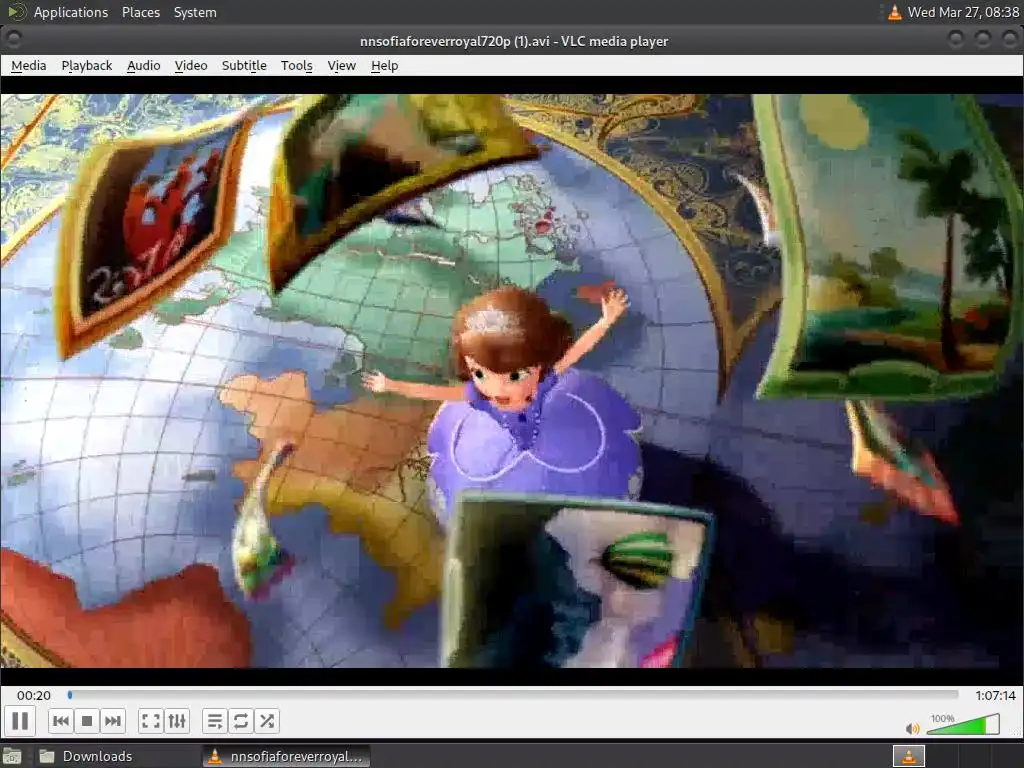Toggle random shuffle playback
Viewport: 1024px width, 768px height.
click(266, 721)
